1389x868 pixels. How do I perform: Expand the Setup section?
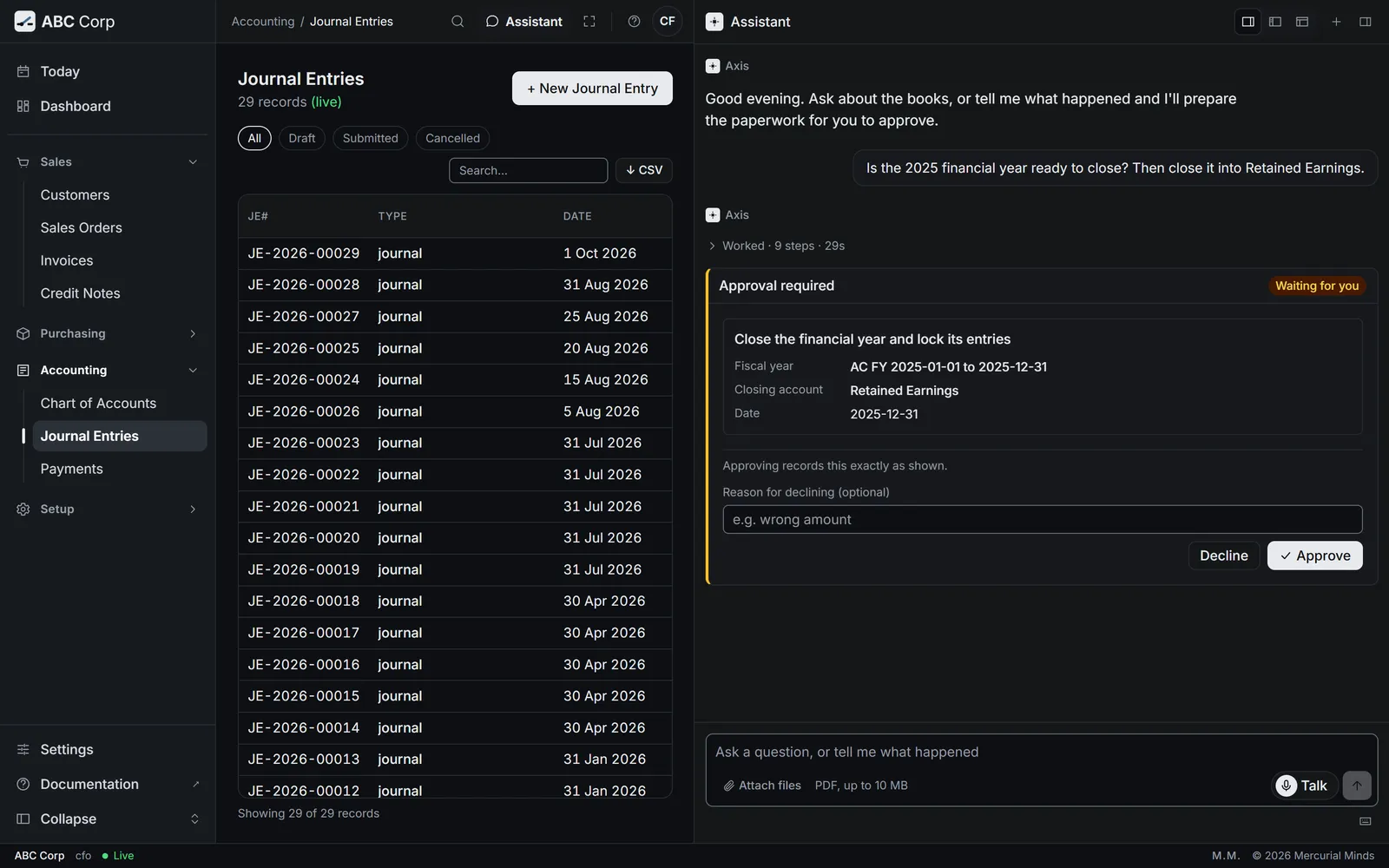108,509
